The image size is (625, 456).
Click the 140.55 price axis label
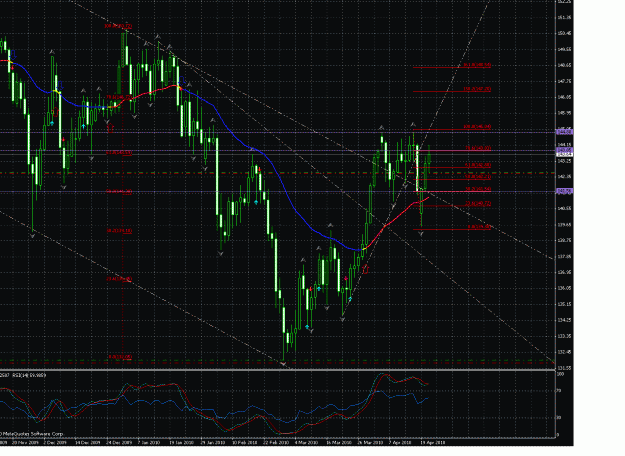coord(565,208)
